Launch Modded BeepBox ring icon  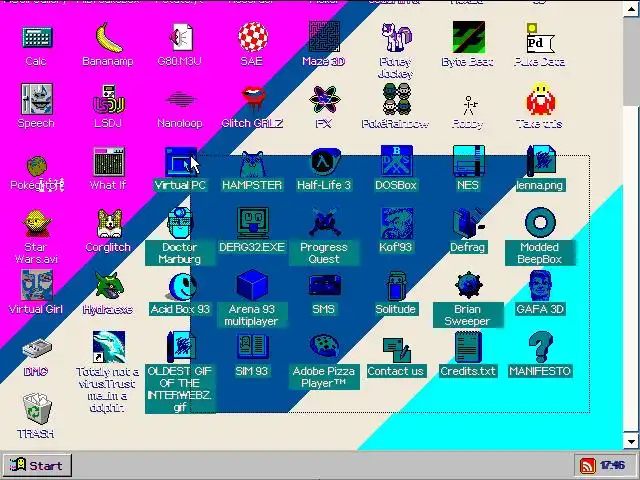540,223
